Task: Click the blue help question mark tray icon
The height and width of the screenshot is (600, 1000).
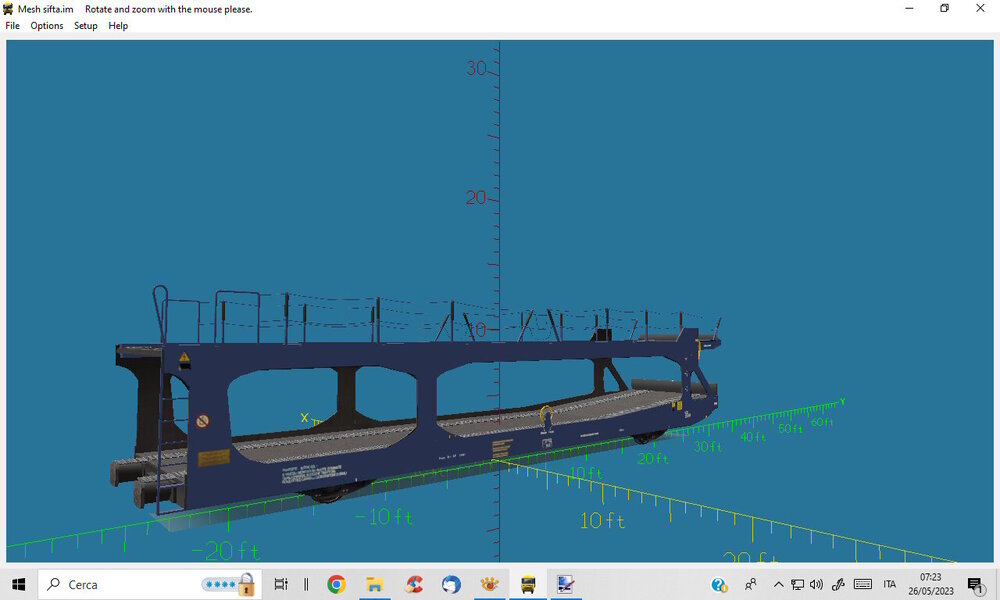Action: coord(719,585)
